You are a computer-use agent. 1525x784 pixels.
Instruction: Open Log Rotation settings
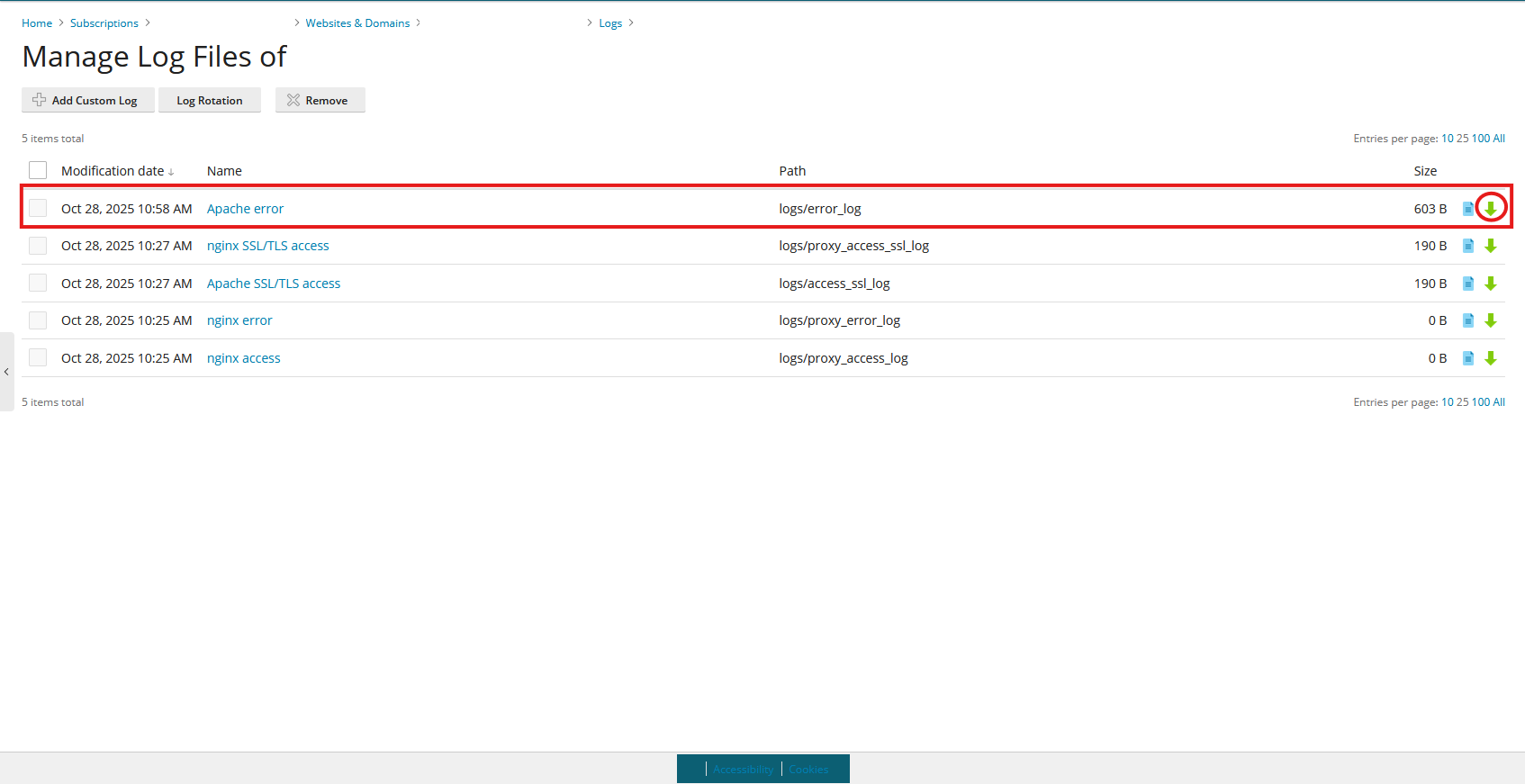[x=210, y=100]
